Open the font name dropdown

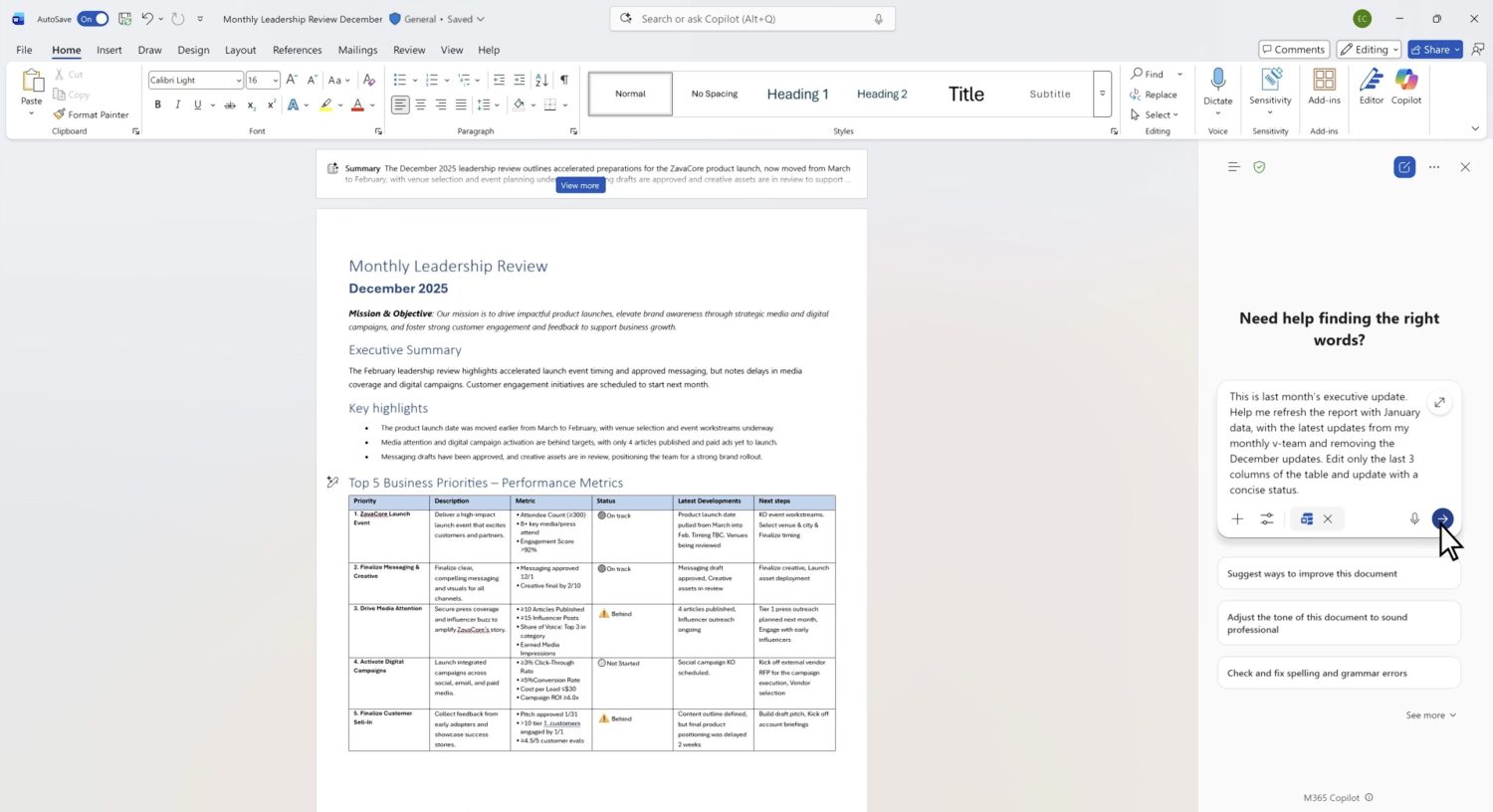[x=239, y=81]
